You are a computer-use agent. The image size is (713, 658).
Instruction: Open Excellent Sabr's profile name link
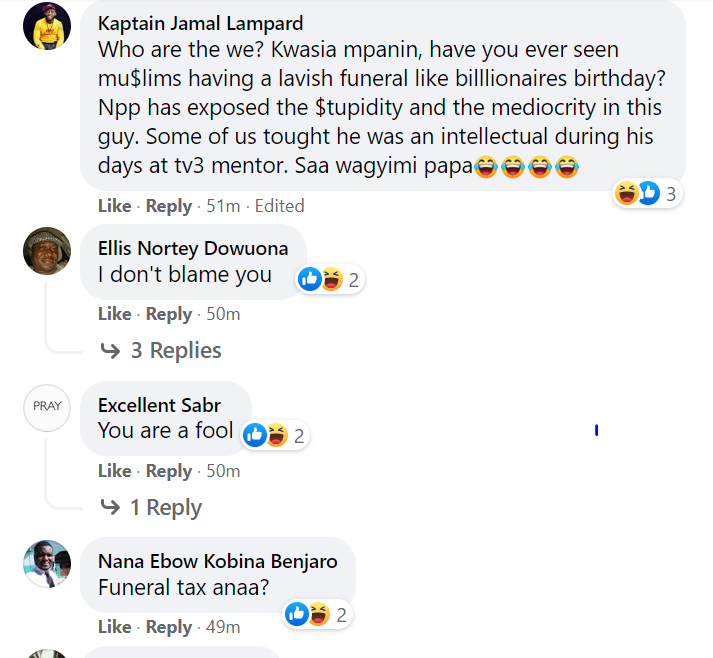(x=160, y=405)
